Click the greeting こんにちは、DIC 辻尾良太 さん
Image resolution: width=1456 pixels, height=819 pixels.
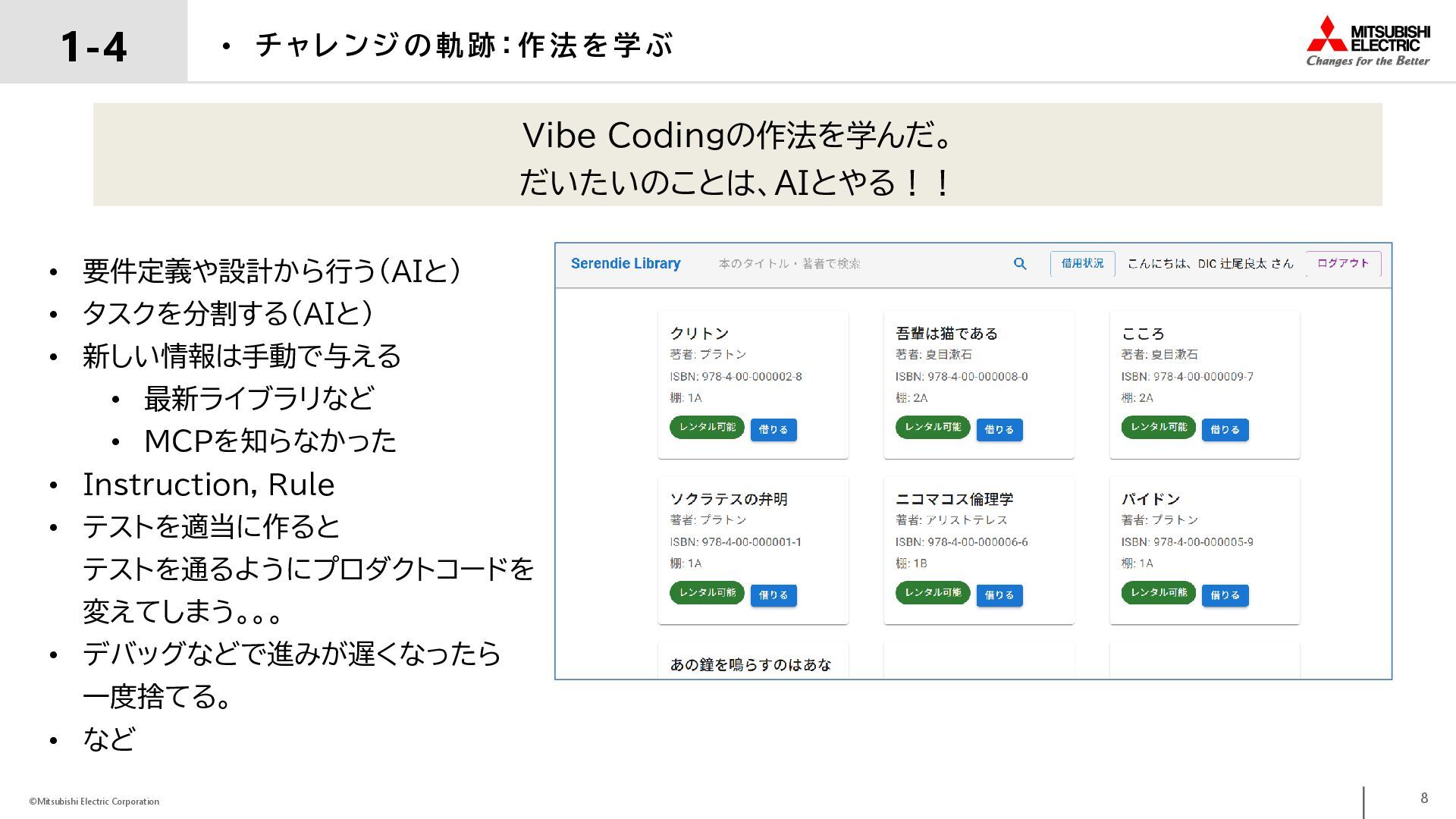(x=1210, y=263)
